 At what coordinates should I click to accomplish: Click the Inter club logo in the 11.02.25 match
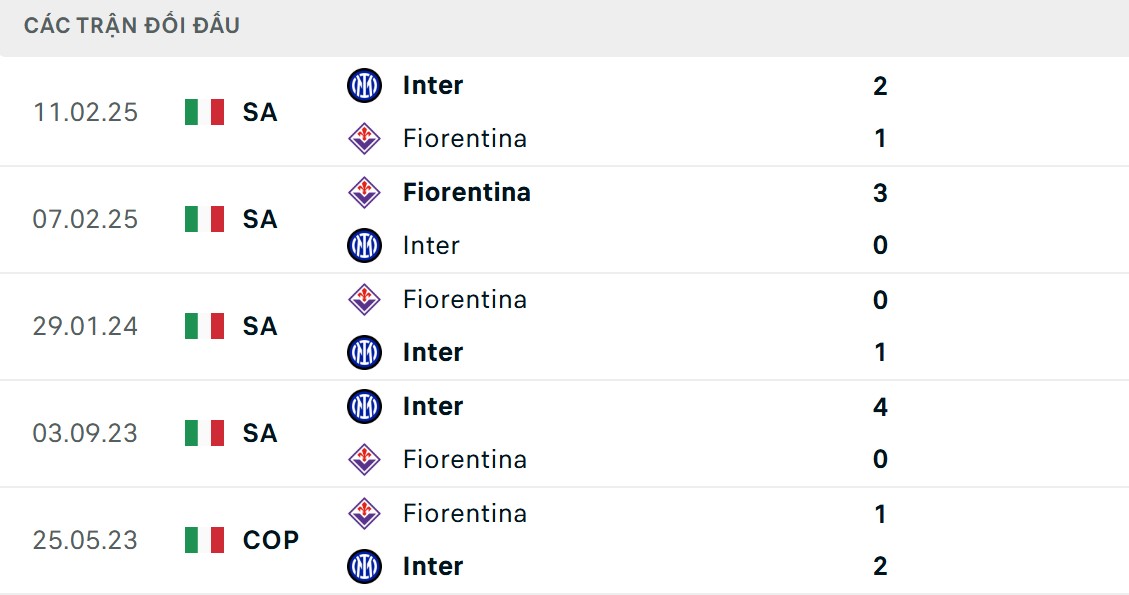(364, 85)
